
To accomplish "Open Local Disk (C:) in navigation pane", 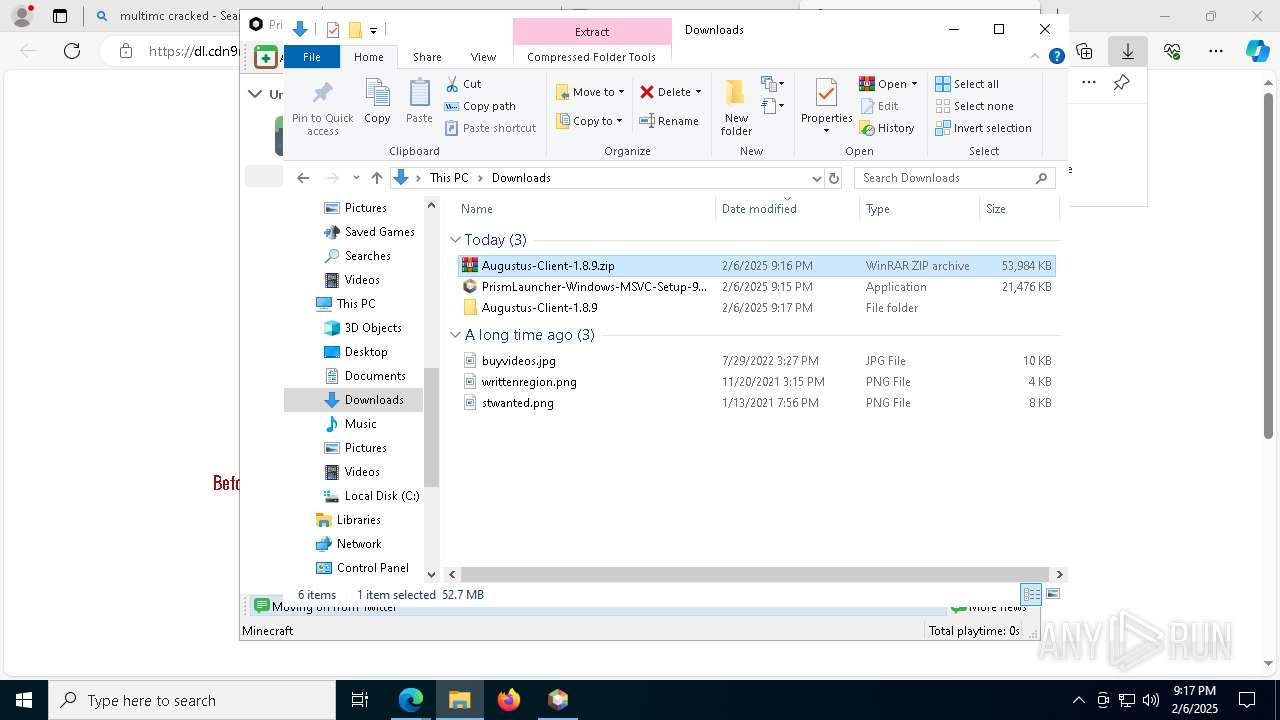I will (x=372, y=496).
